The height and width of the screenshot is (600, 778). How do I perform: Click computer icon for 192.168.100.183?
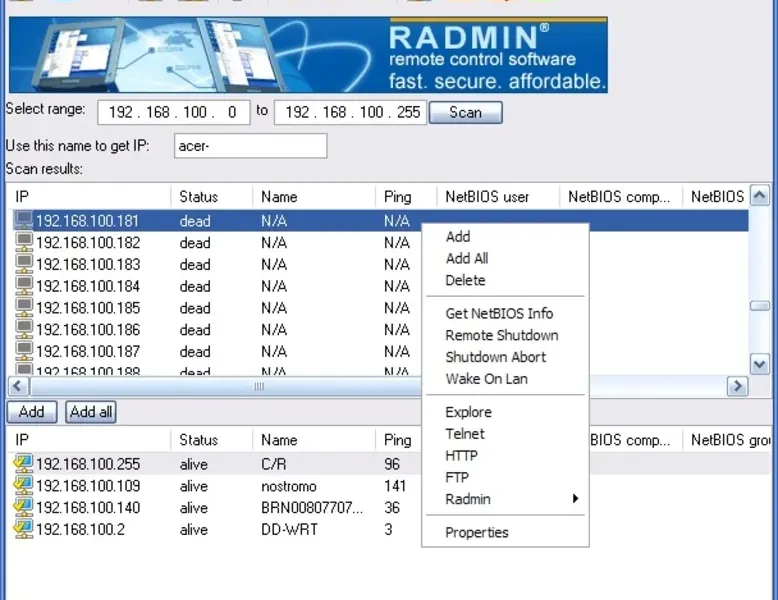pyautogui.click(x=23, y=264)
